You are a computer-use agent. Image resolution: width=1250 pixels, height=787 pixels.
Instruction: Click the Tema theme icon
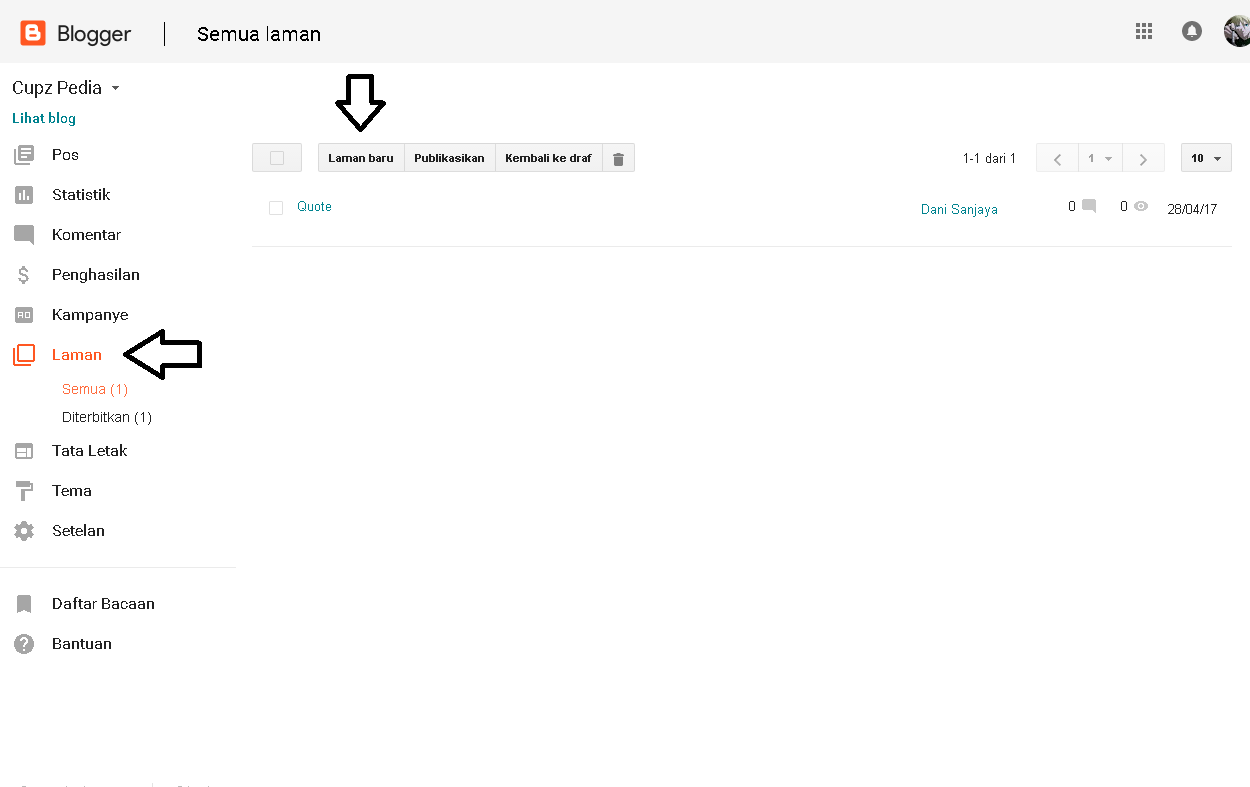pos(23,491)
